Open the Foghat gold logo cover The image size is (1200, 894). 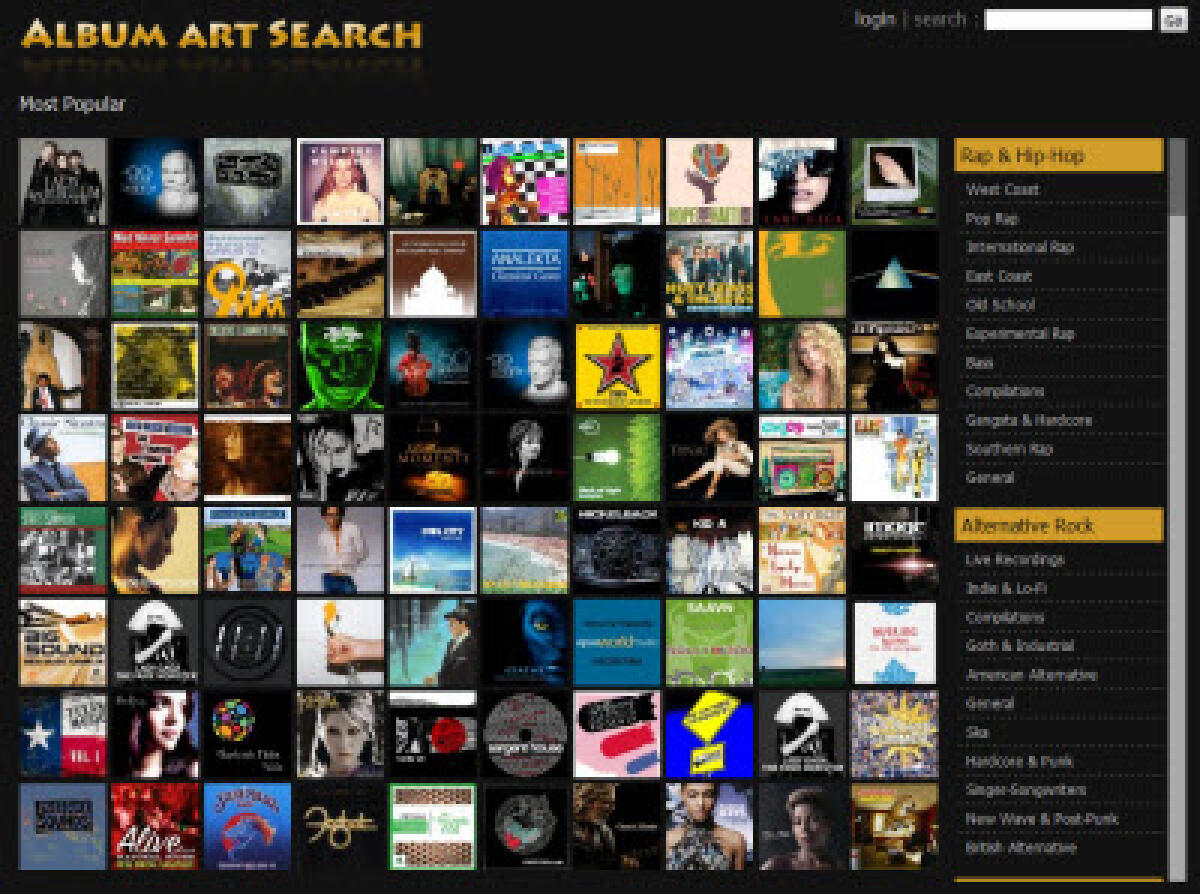click(x=340, y=826)
